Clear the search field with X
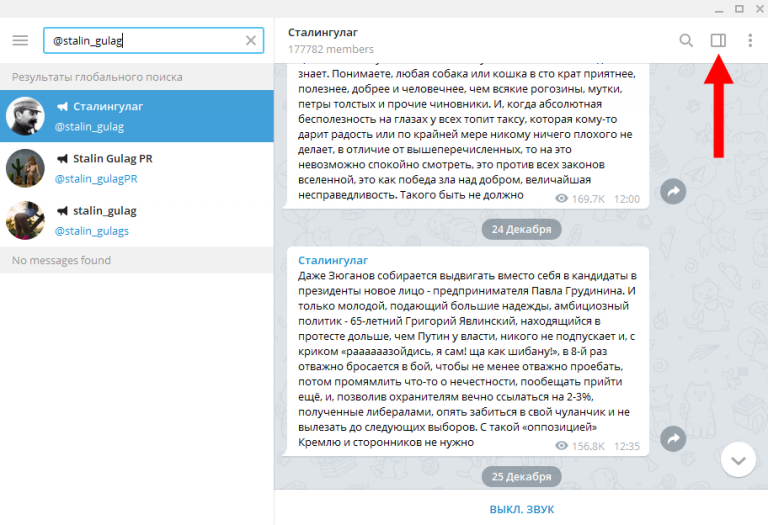The height and width of the screenshot is (525, 768). 251,40
